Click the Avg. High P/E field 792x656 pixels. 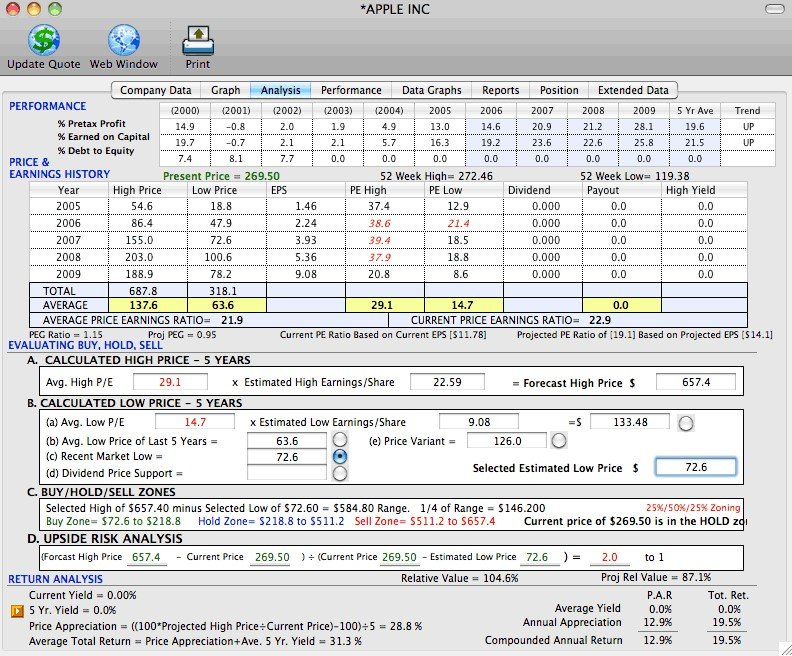[x=170, y=382]
